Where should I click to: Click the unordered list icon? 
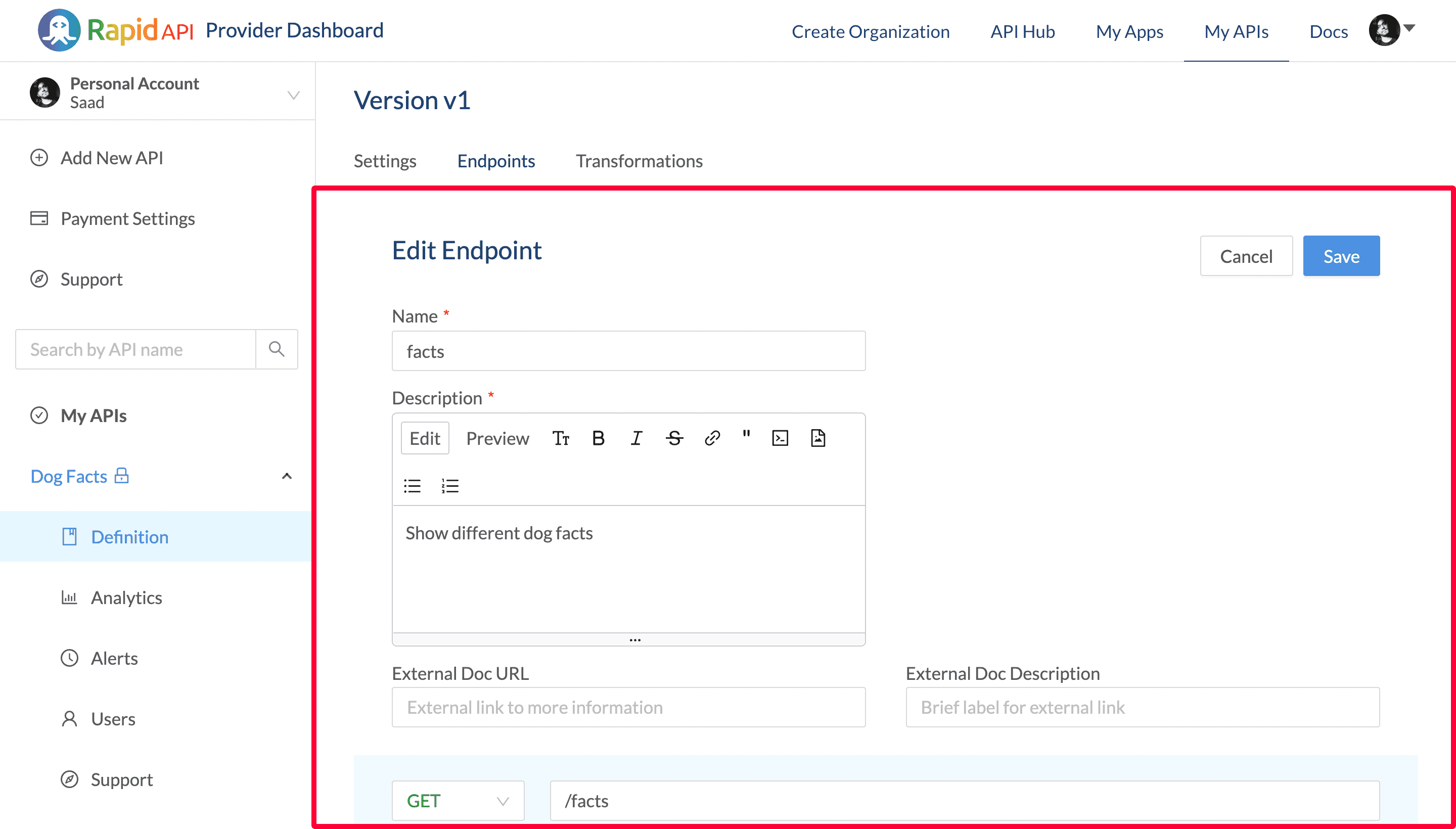pyautogui.click(x=412, y=485)
